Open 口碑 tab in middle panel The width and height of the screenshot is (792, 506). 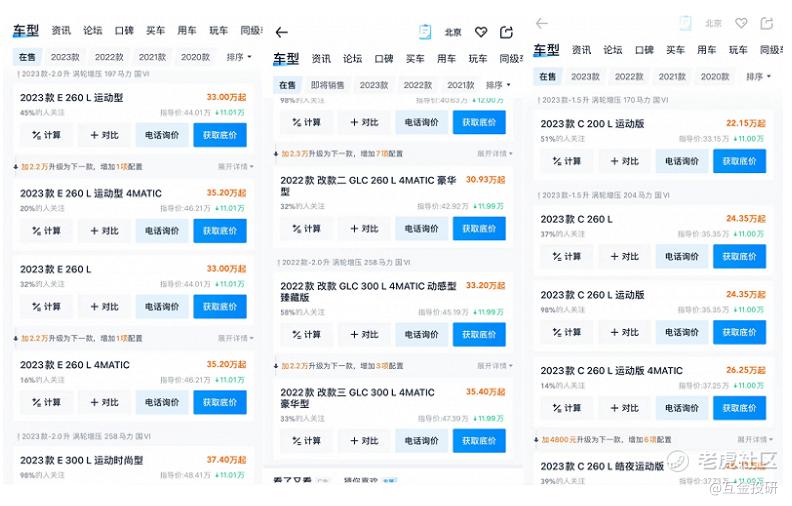click(x=384, y=59)
